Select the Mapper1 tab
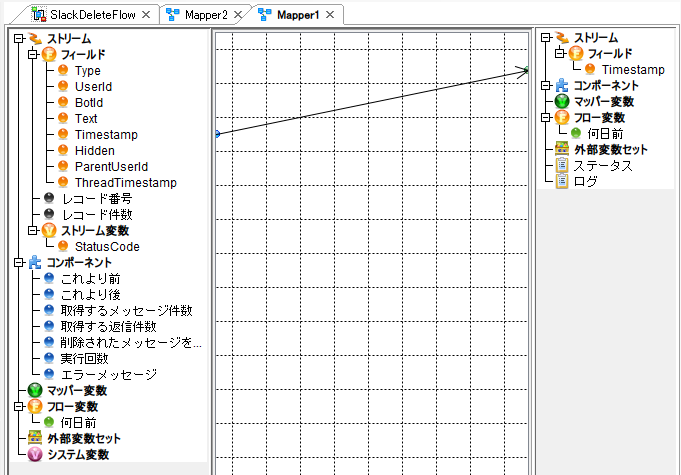 (298, 15)
